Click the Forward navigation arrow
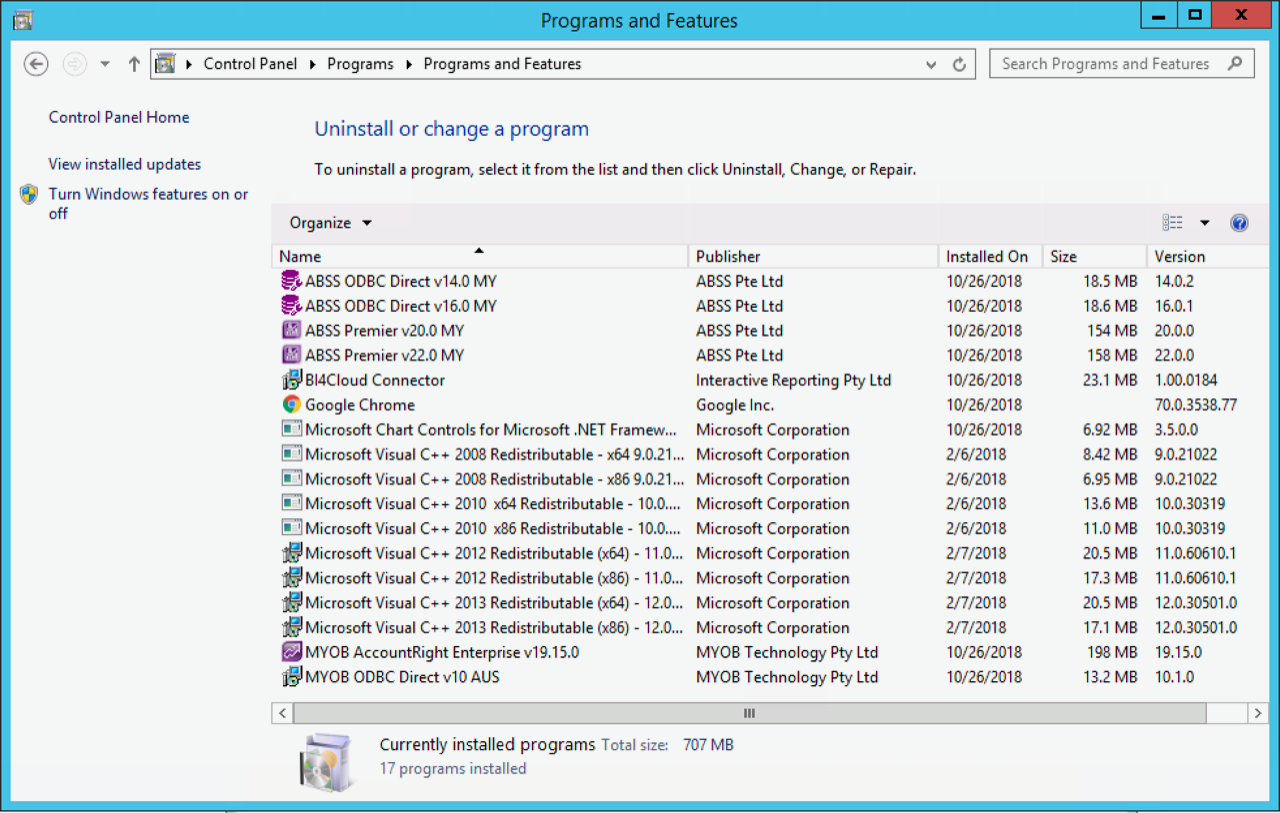The image size is (1280, 813). [74, 64]
